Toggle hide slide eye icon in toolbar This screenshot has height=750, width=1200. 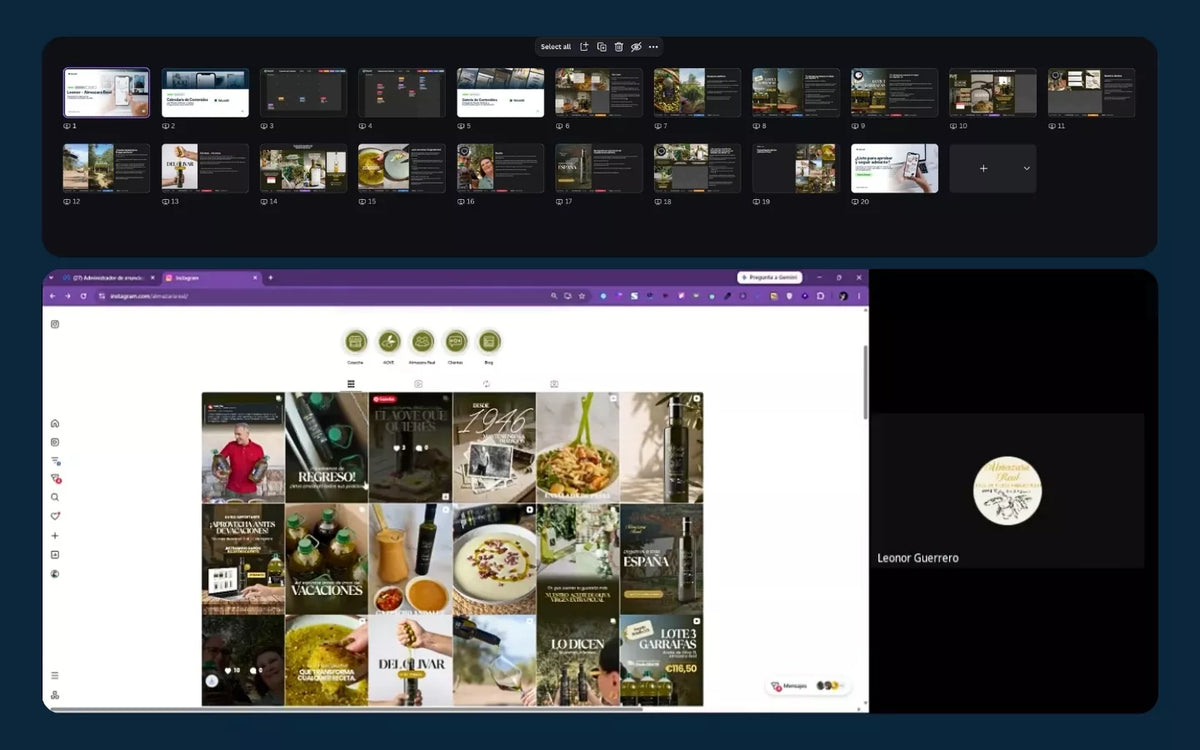[636, 47]
